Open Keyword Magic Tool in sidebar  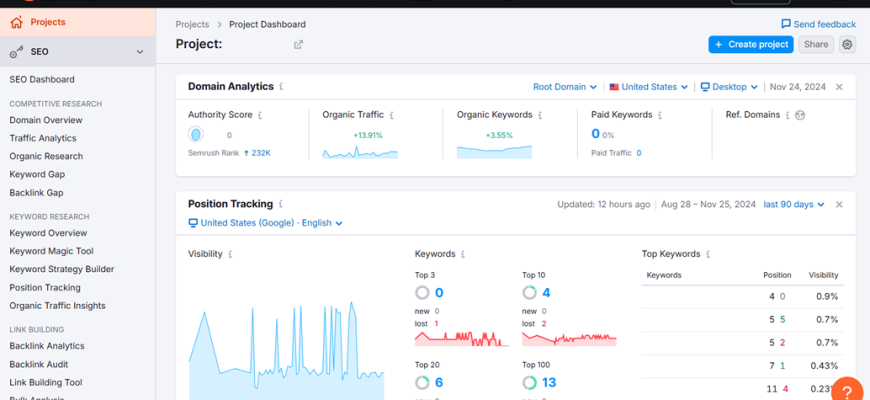51,251
